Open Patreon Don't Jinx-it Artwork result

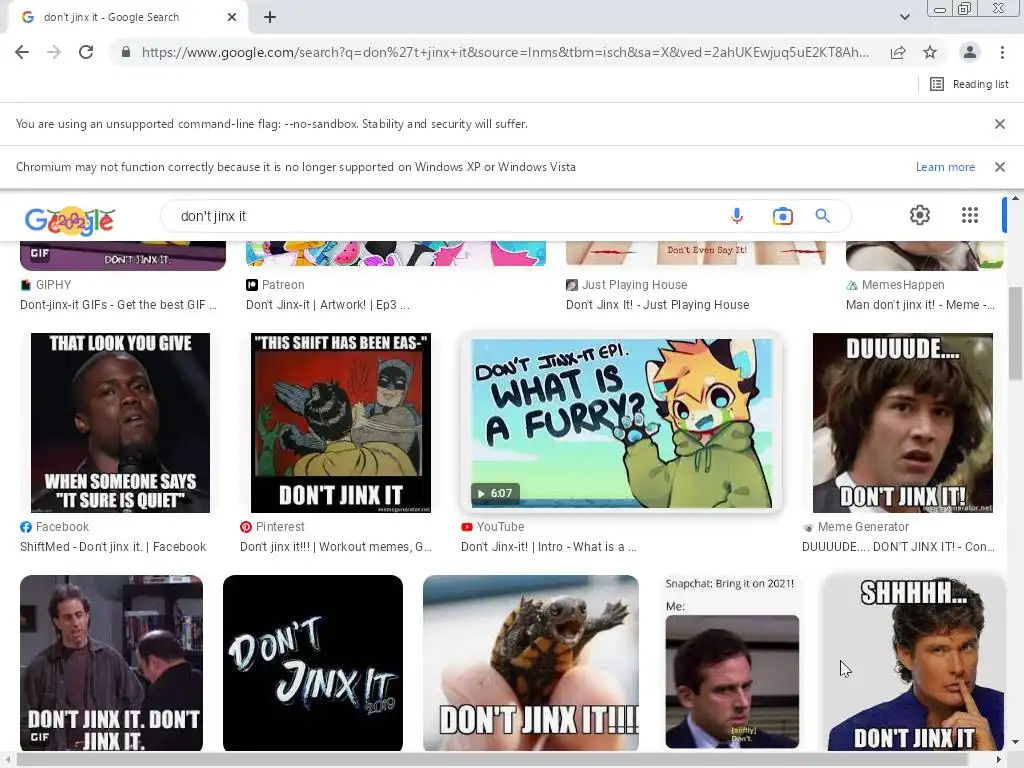coord(328,305)
